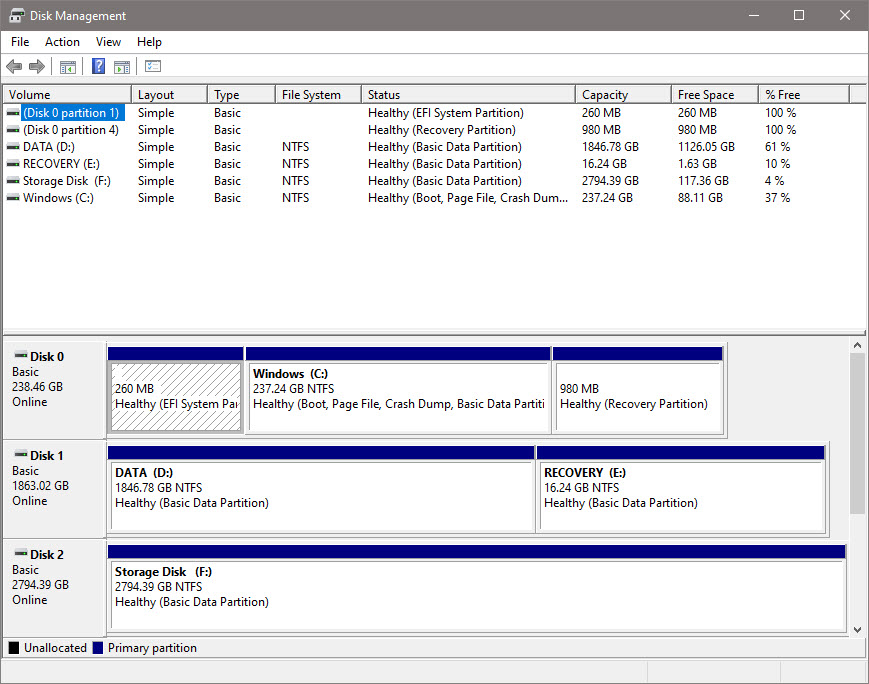Sort by the Free Space column header

pos(715,95)
